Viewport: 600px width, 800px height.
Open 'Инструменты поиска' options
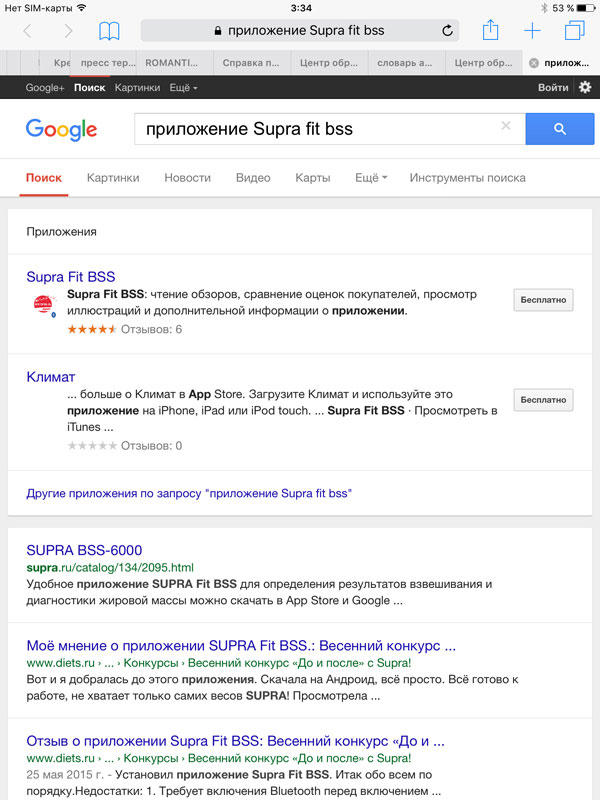coord(467,178)
